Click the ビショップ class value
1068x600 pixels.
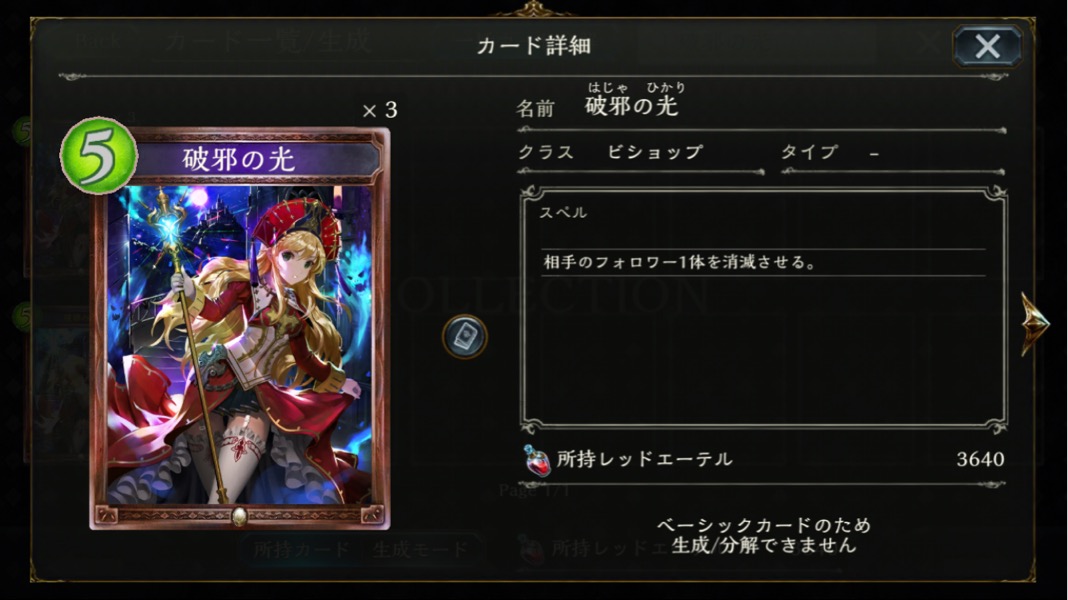(x=655, y=151)
